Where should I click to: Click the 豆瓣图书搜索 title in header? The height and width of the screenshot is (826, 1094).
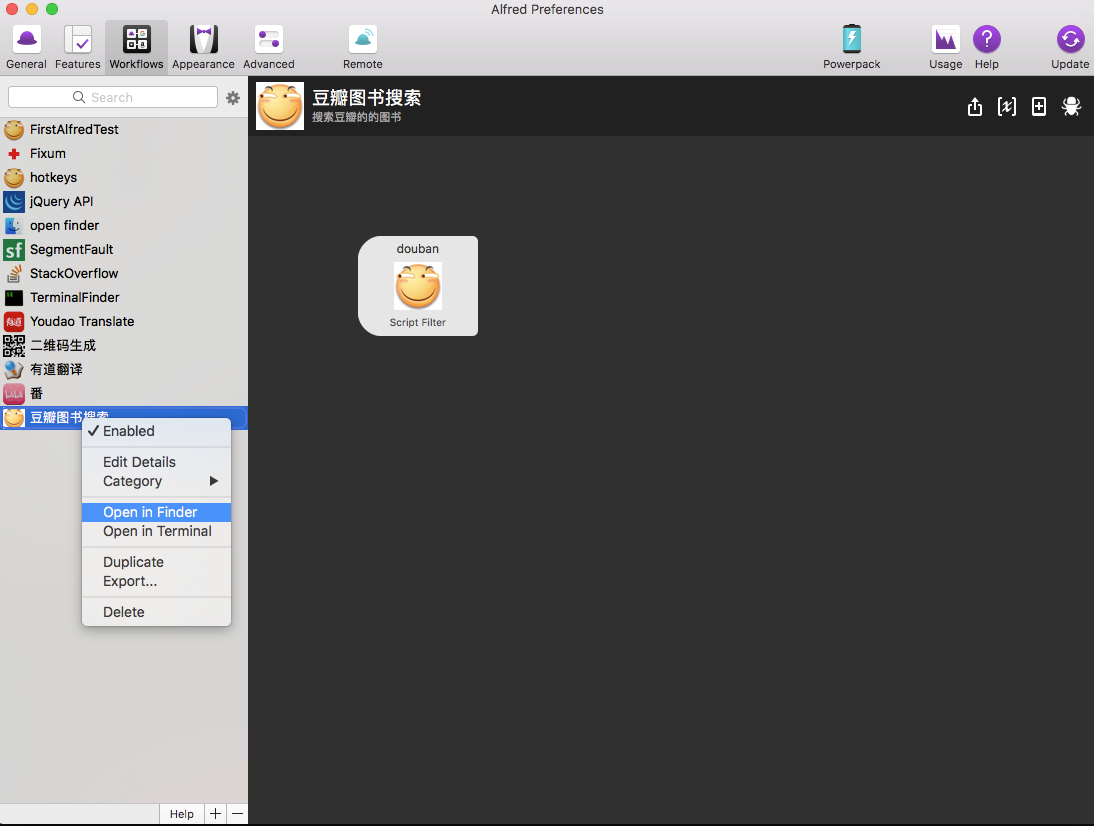[x=366, y=98]
